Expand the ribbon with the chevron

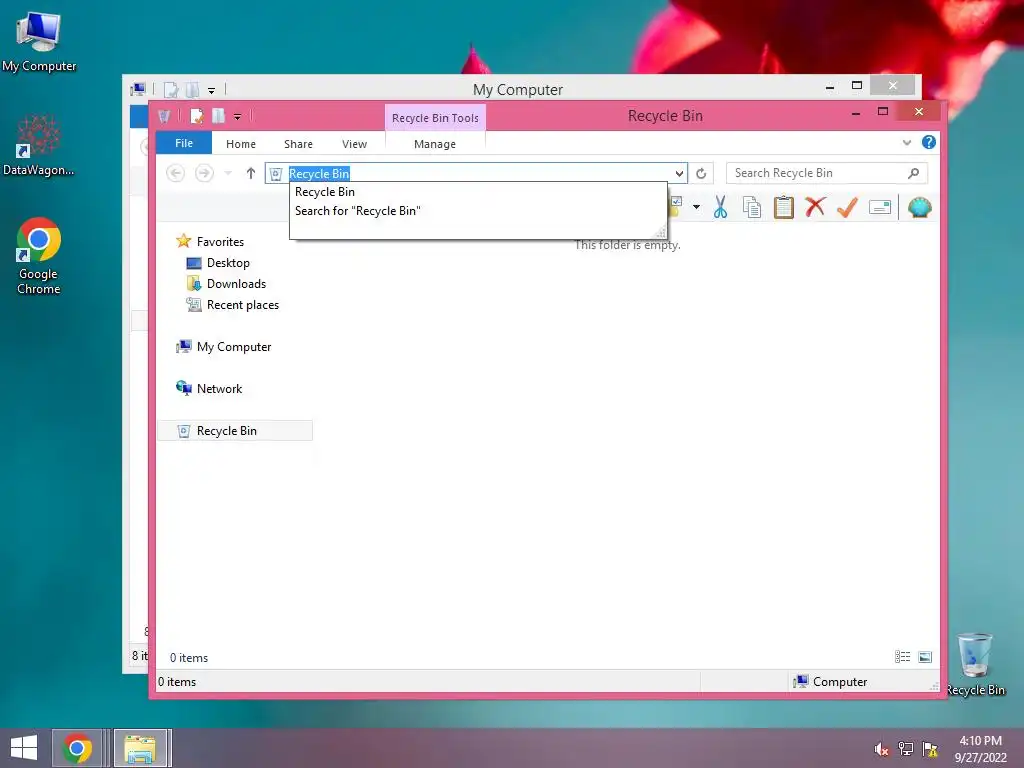click(x=906, y=142)
